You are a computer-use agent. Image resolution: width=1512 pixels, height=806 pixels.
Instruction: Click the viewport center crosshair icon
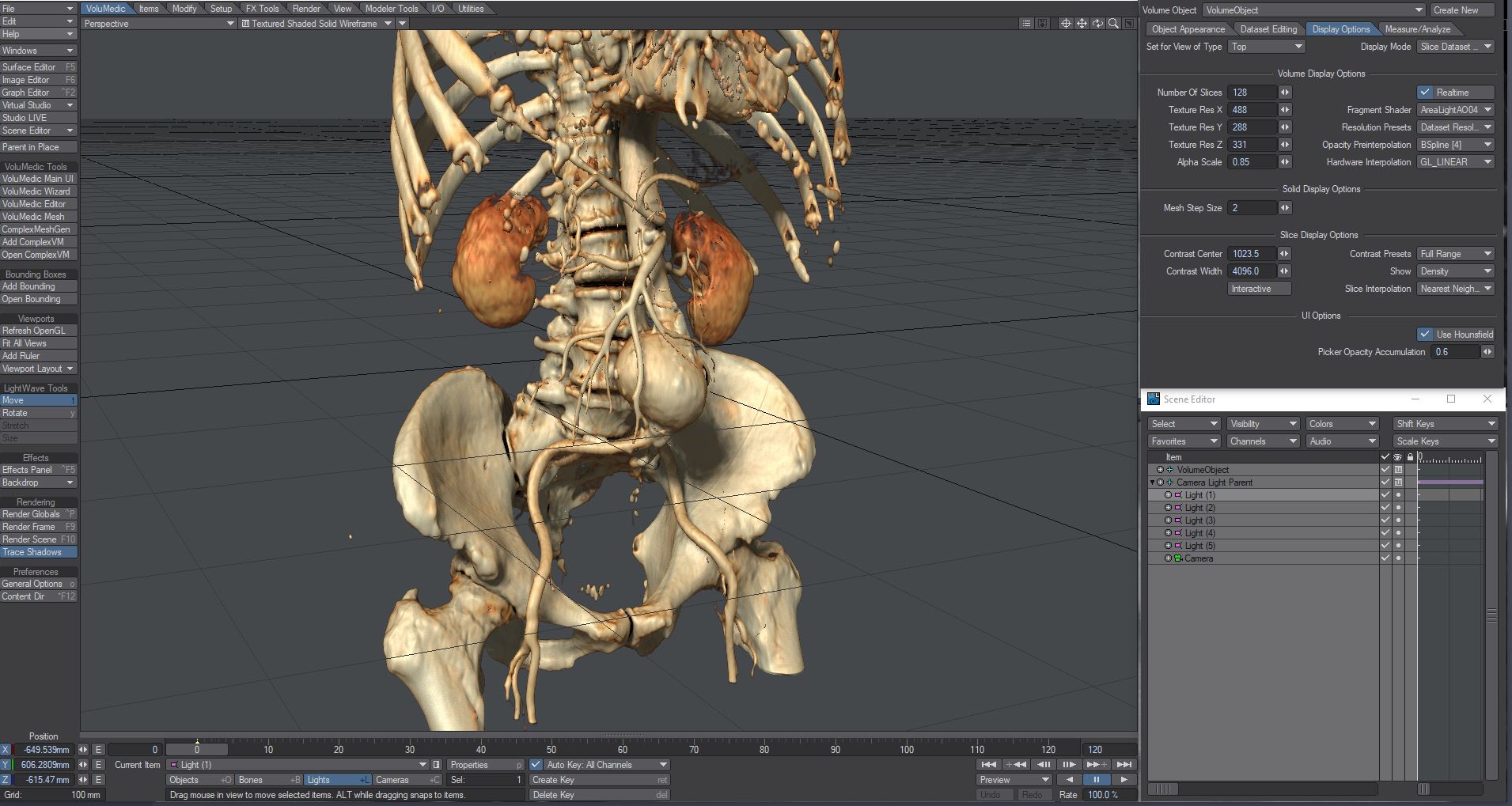(x=1066, y=24)
